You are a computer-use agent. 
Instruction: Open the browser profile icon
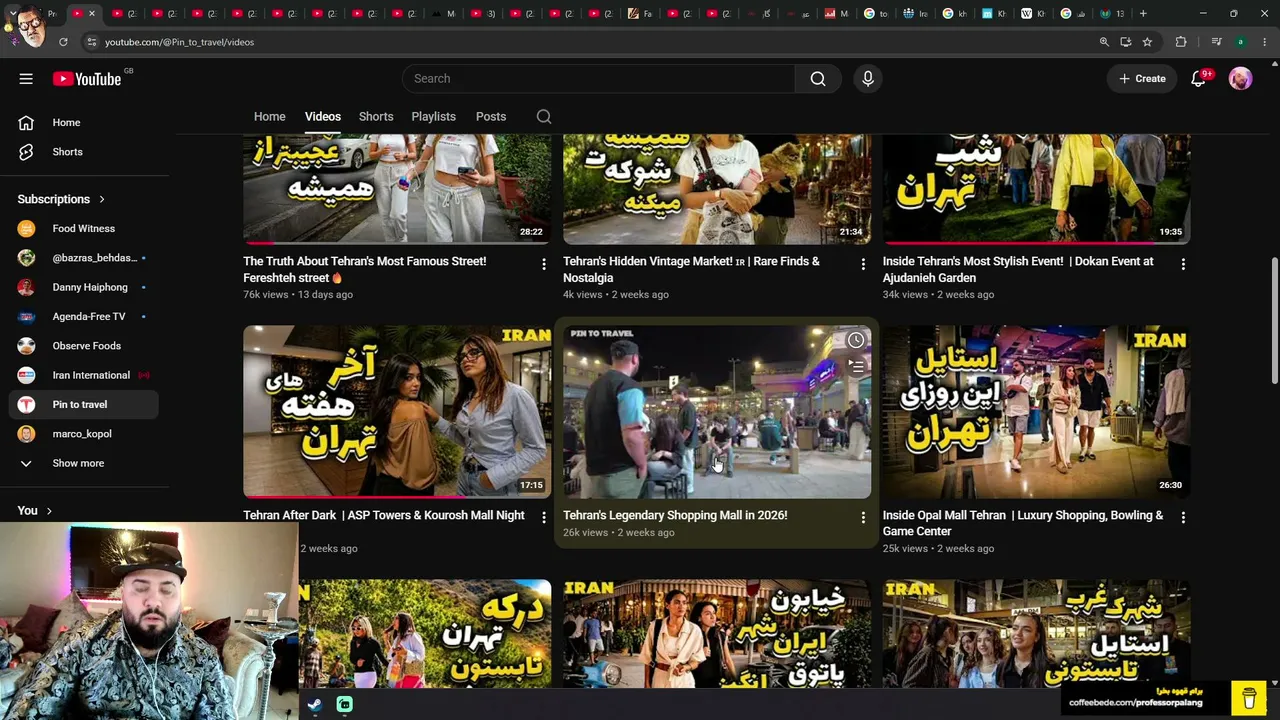[x=1240, y=42]
